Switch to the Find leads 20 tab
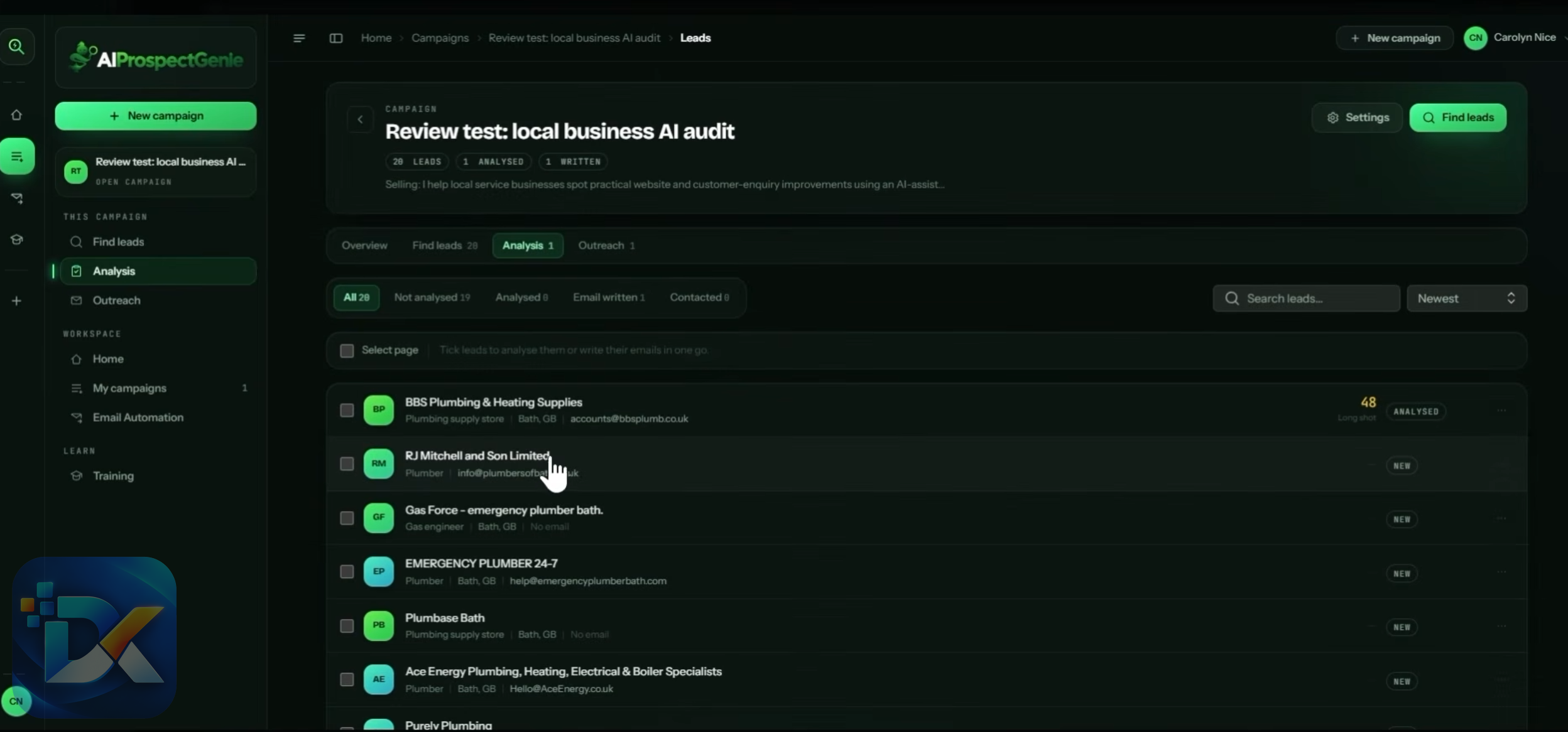This screenshot has height=732, width=1568. point(445,245)
